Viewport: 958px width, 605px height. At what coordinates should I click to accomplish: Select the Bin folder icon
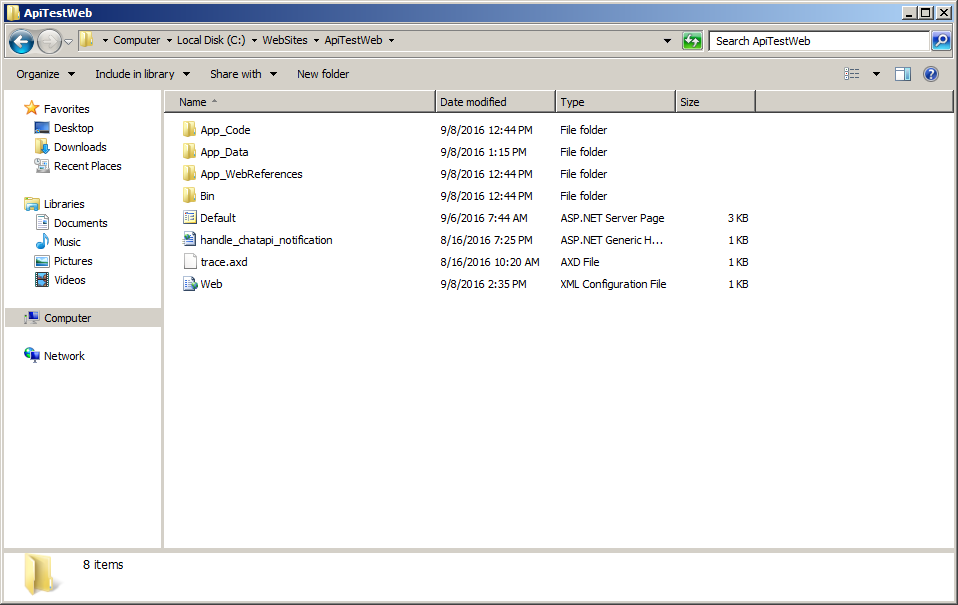(189, 196)
